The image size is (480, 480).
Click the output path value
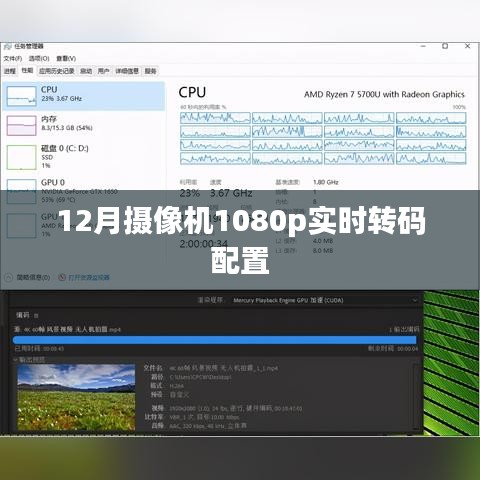click(200, 377)
